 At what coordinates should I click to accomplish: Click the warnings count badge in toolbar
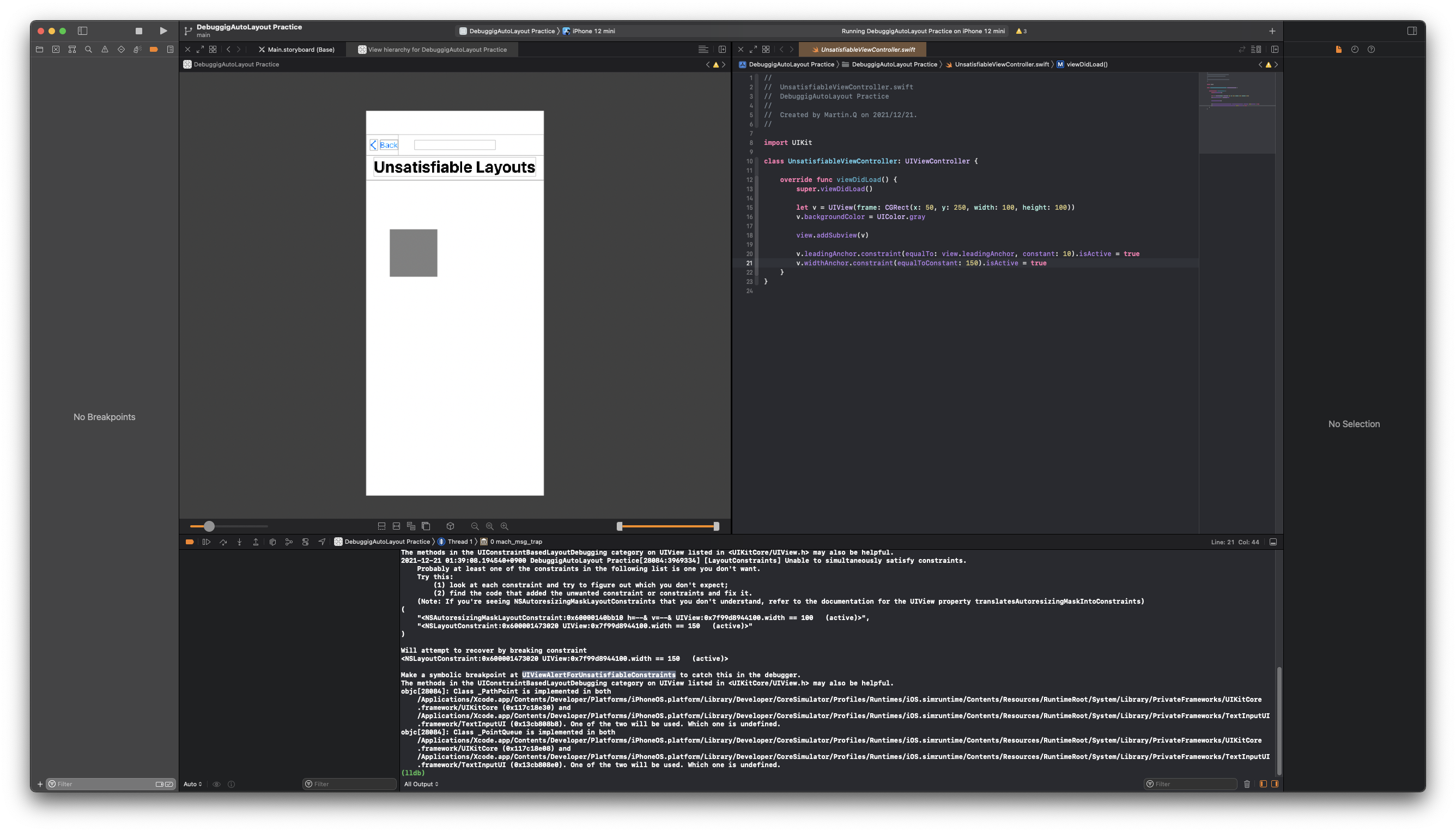(1021, 31)
